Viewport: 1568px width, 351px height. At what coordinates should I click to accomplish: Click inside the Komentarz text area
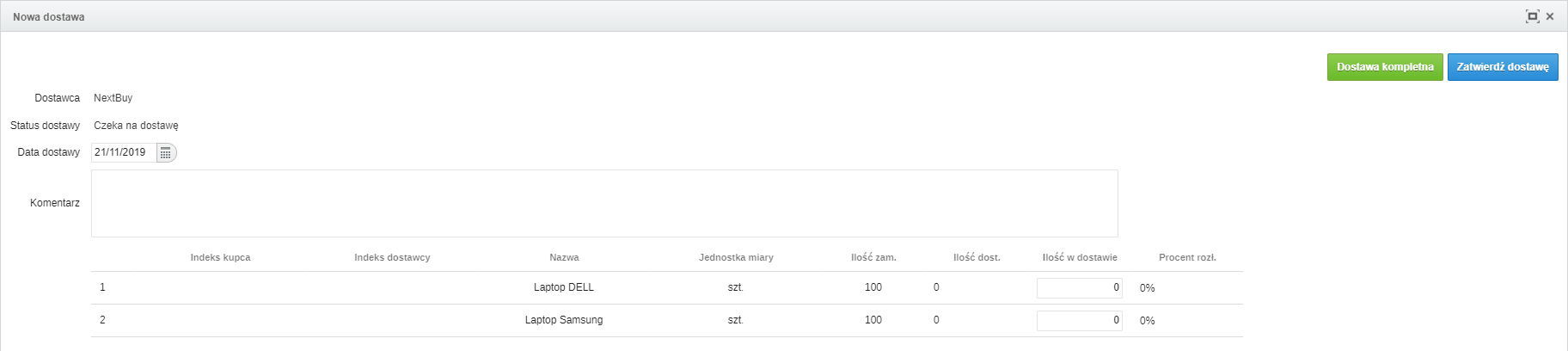click(x=603, y=203)
